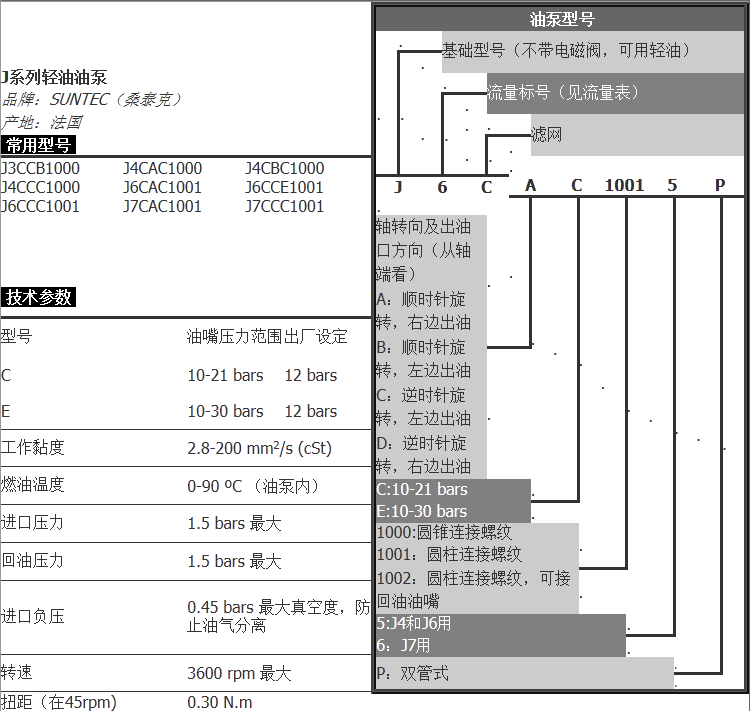Click option A：顺时针旋转，右边出油
The width and height of the screenshot is (750, 711).
tap(424, 311)
